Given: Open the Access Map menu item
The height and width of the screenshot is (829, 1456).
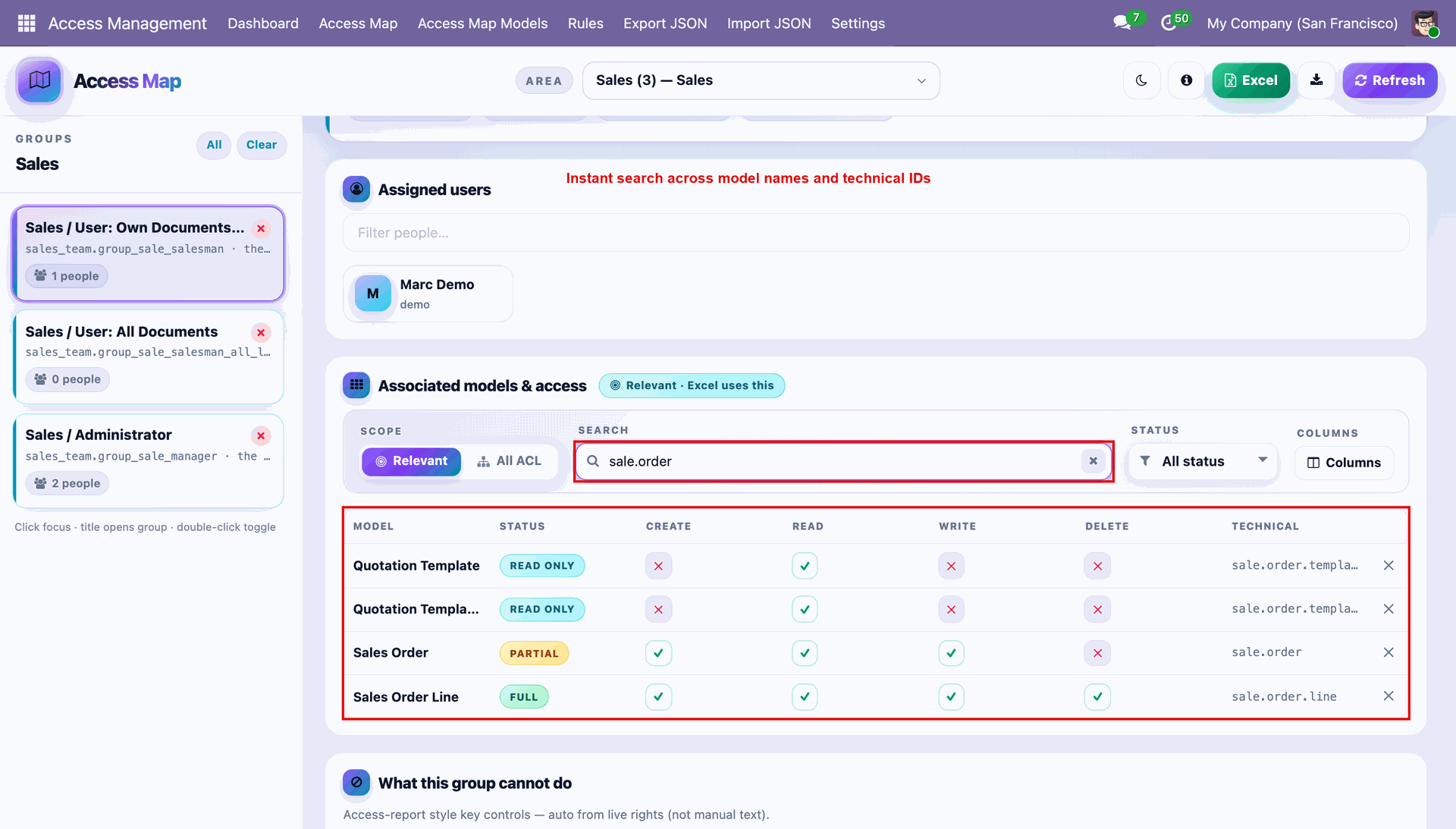Looking at the screenshot, I should tap(358, 24).
